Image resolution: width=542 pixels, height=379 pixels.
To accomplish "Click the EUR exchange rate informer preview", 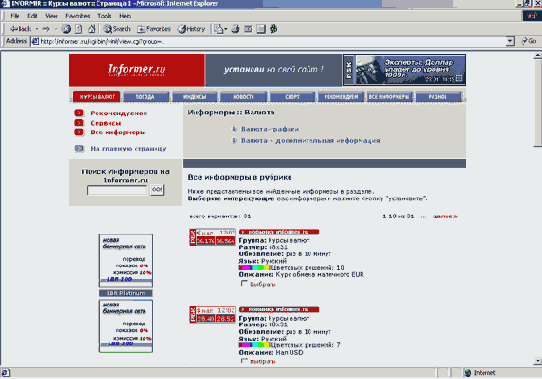I will (x=213, y=237).
